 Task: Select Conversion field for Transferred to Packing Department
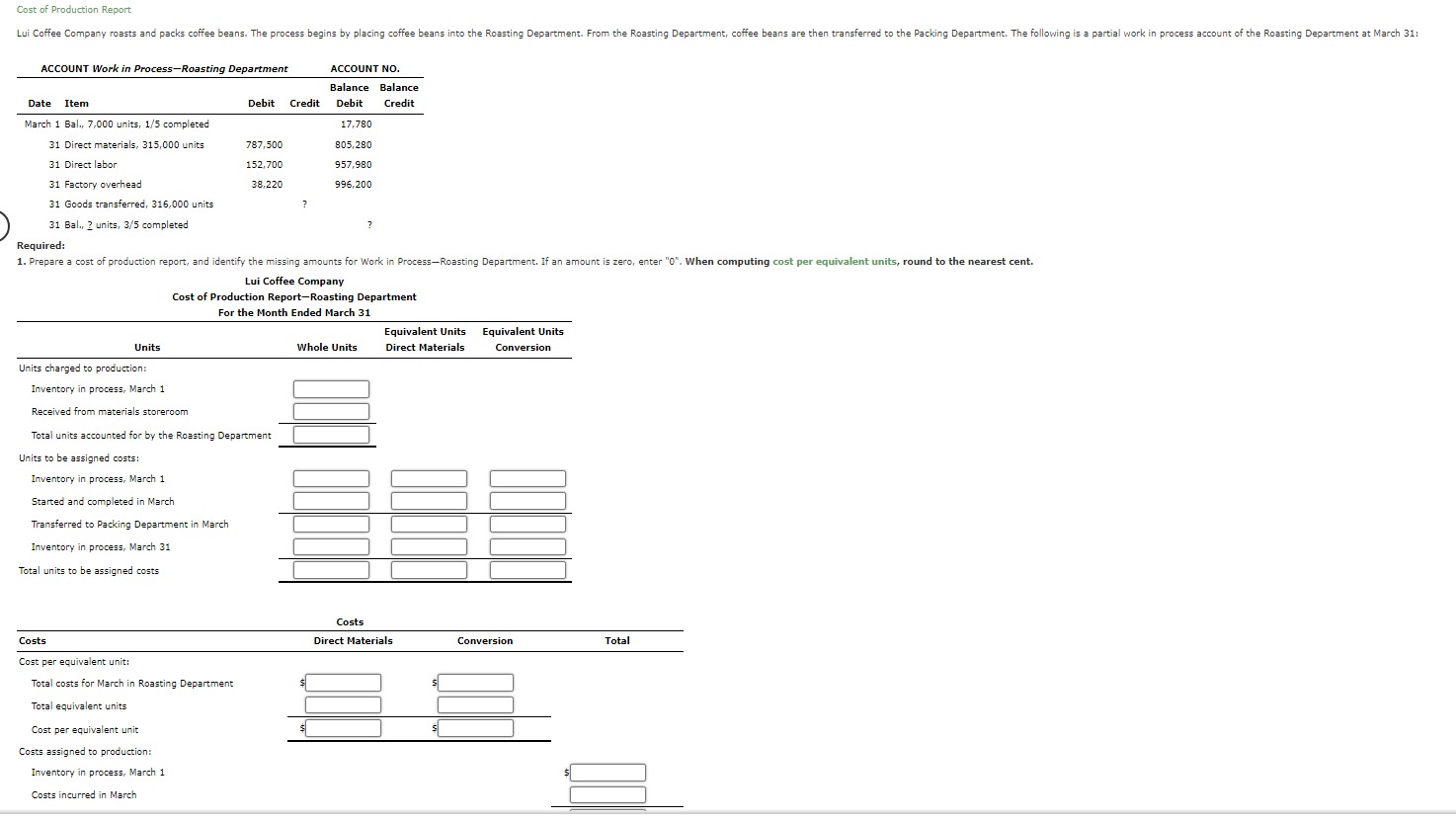point(527,525)
